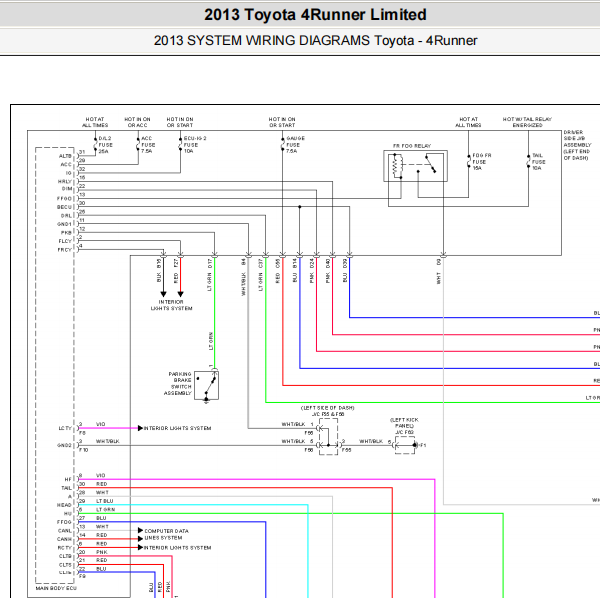This screenshot has height=598, width=600.
Task: Click the LT BLU wire label at HEAD pin
Action: pyautogui.click(x=104, y=501)
